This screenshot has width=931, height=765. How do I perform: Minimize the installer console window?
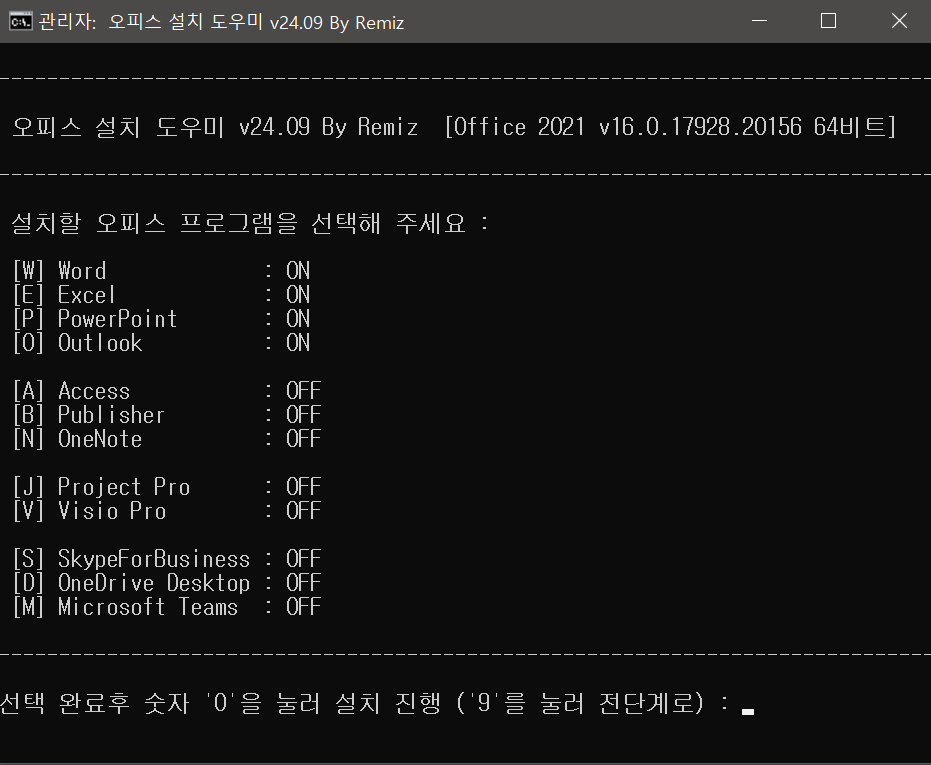click(759, 21)
